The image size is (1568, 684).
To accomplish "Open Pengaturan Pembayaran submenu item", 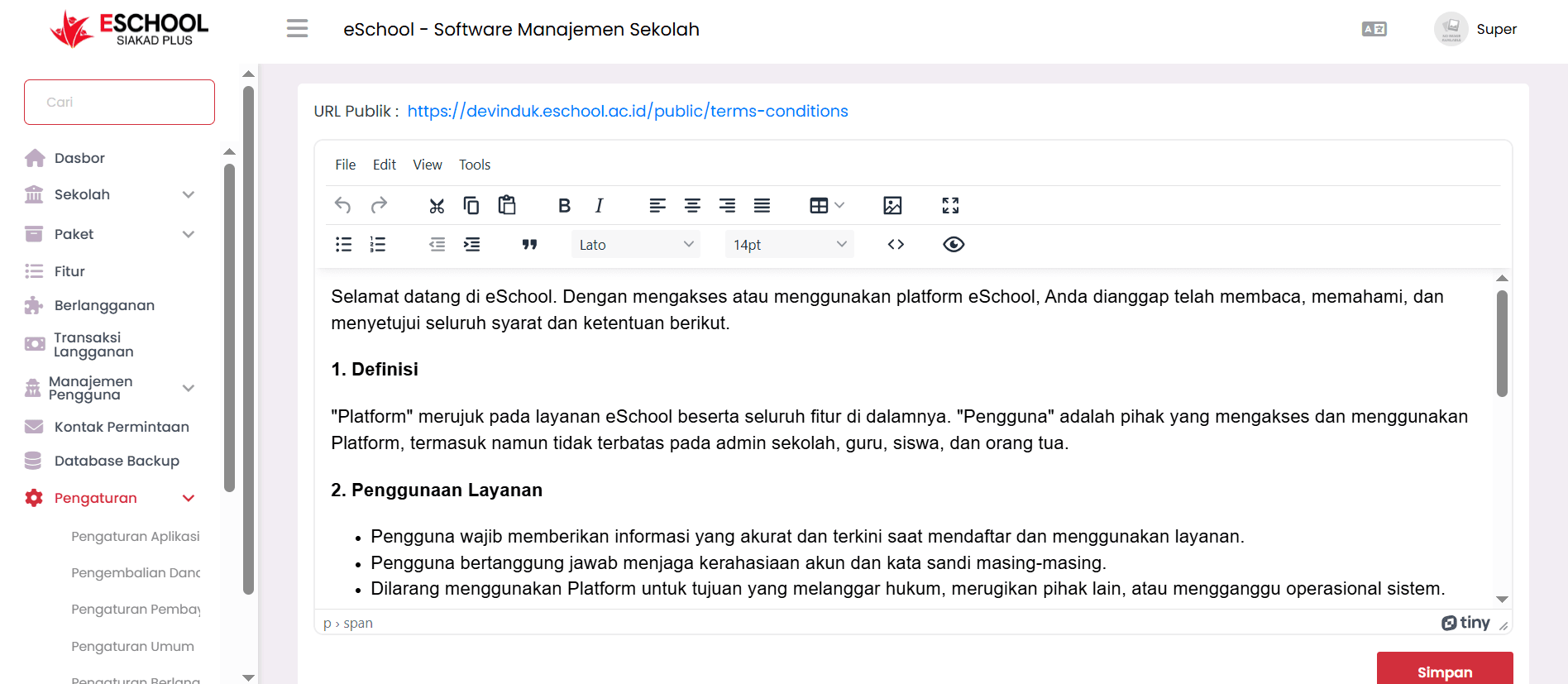I will coord(136,609).
